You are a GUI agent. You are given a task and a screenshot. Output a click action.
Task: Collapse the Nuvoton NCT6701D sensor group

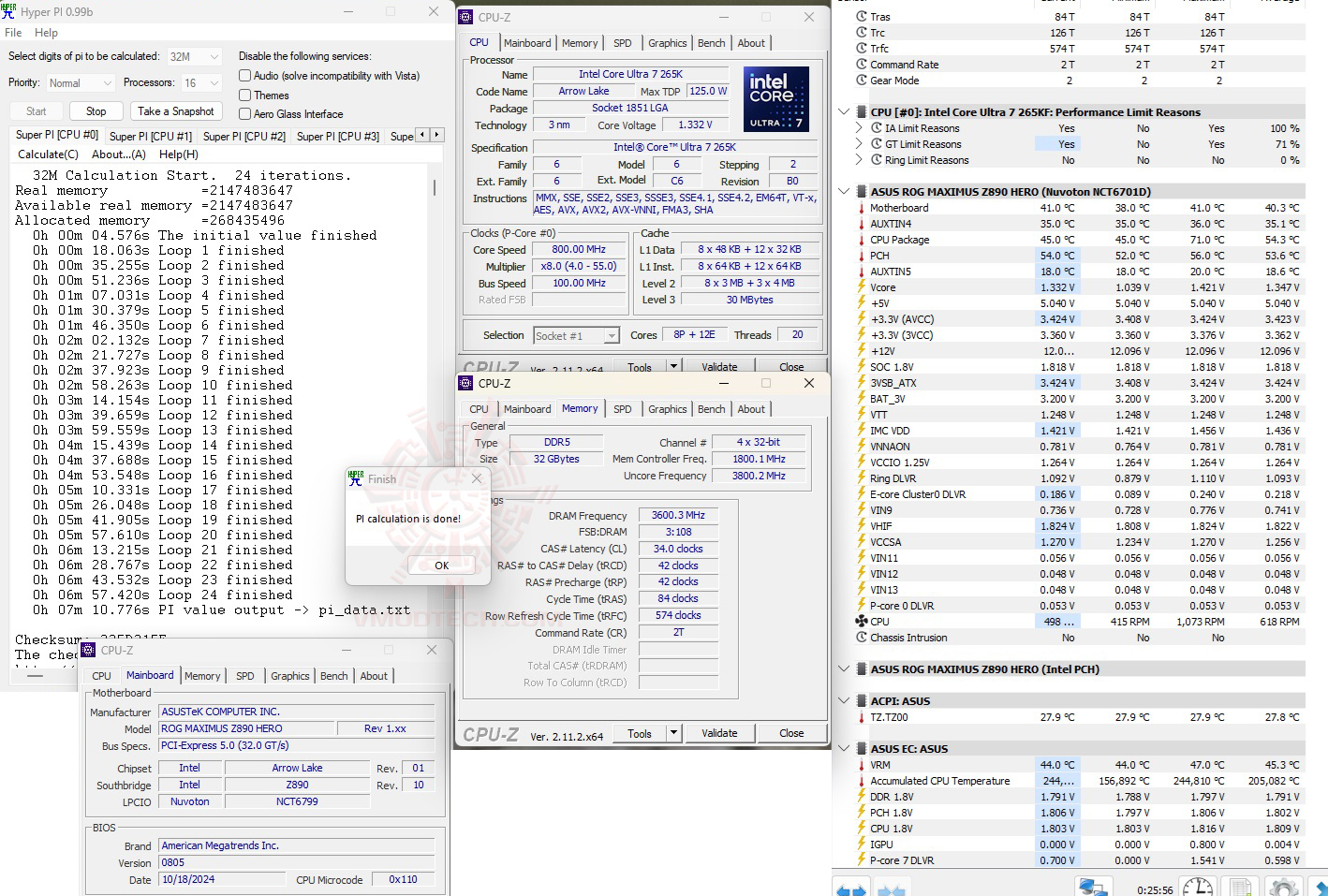[x=844, y=192]
